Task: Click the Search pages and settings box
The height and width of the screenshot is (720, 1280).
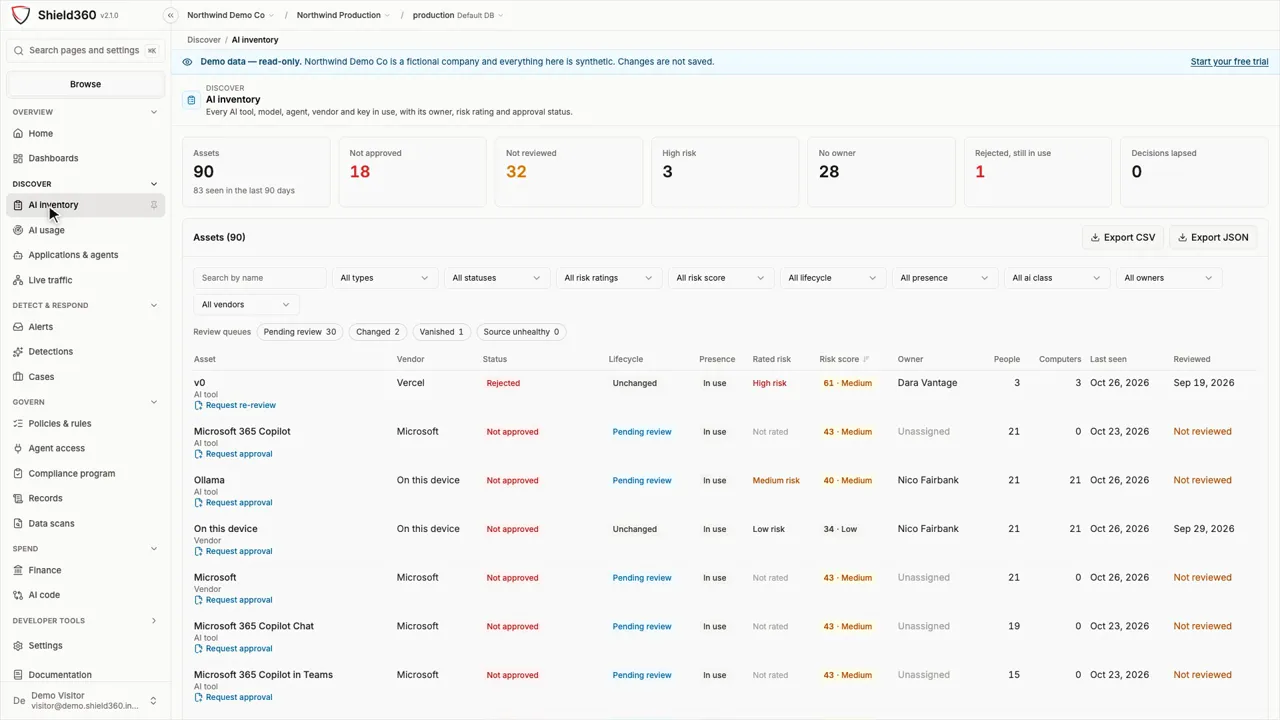Action: click(x=86, y=50)
